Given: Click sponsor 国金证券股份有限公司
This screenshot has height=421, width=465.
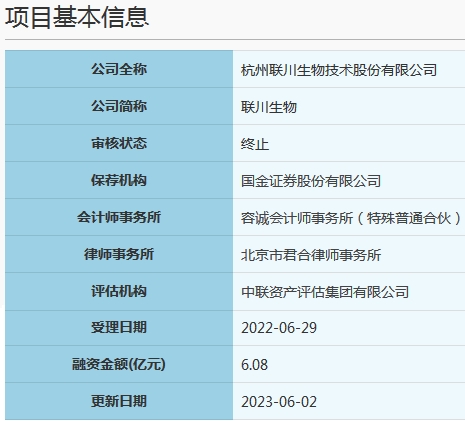Looking at the screenshot, I should (311, 181).
